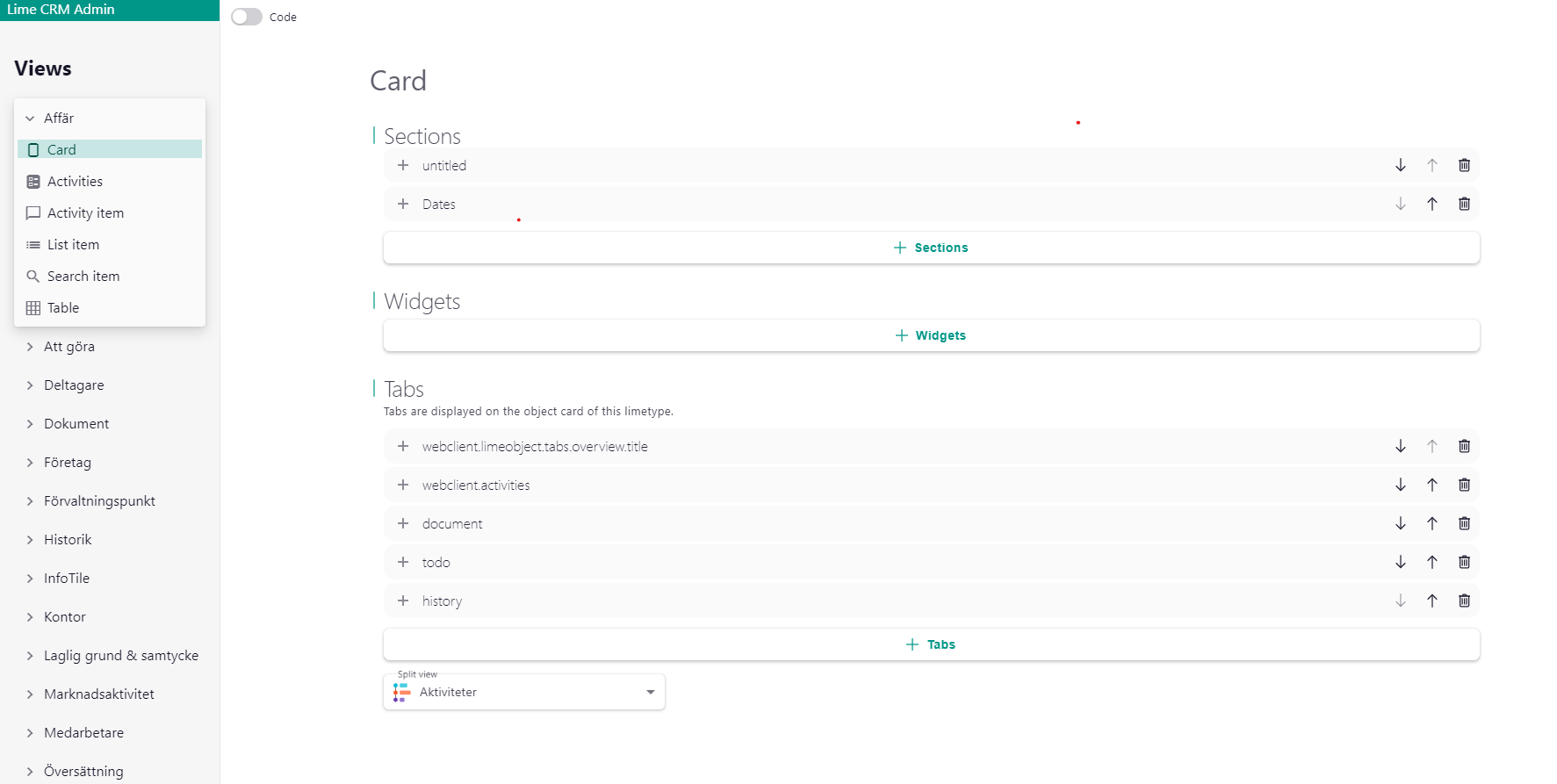Move document tab down
The height and width of the screenshot is (784, 1557).
point(1401,523)
